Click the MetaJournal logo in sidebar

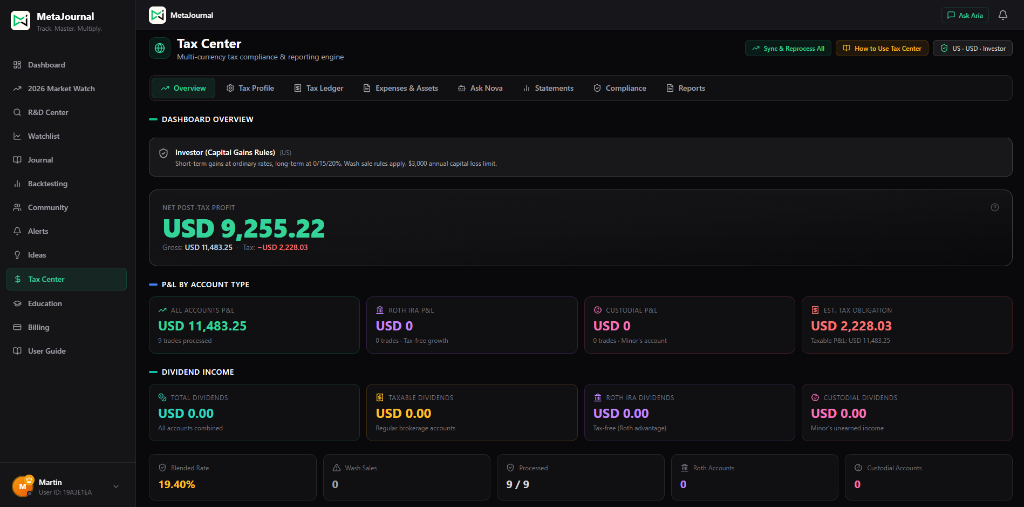pos(20,20)
